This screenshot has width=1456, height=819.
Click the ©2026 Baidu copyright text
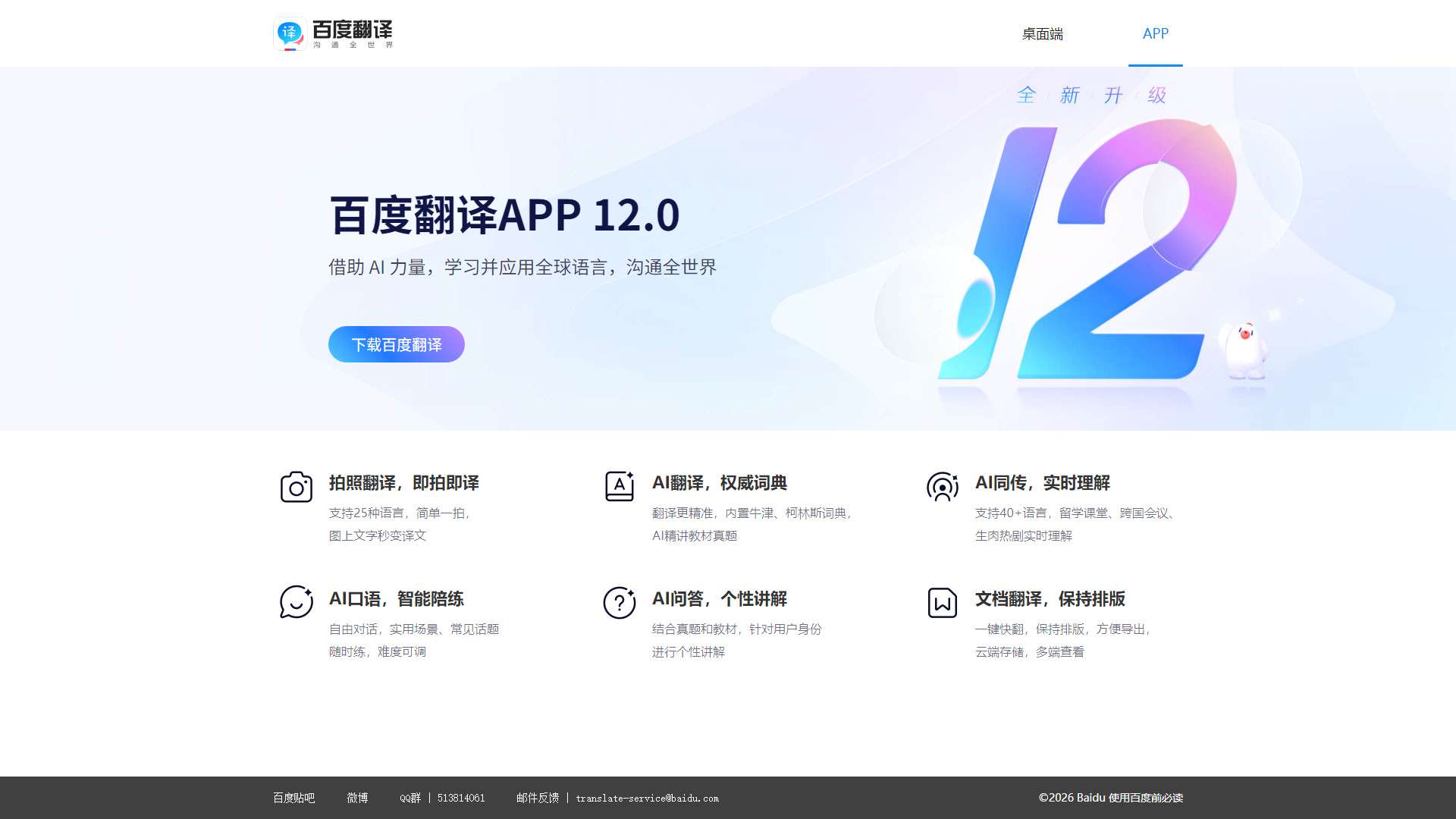point(1072,798)
